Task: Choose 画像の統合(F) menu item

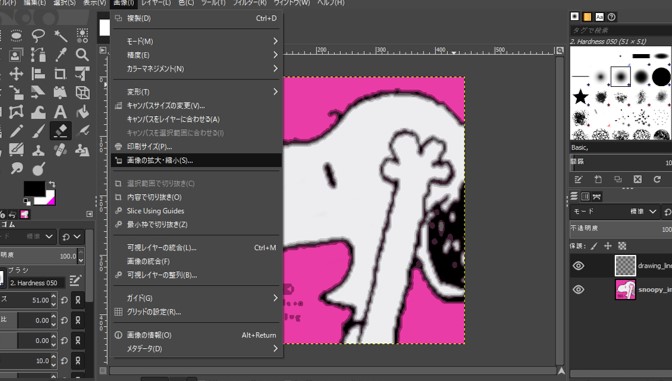Action: pos(196,261)
